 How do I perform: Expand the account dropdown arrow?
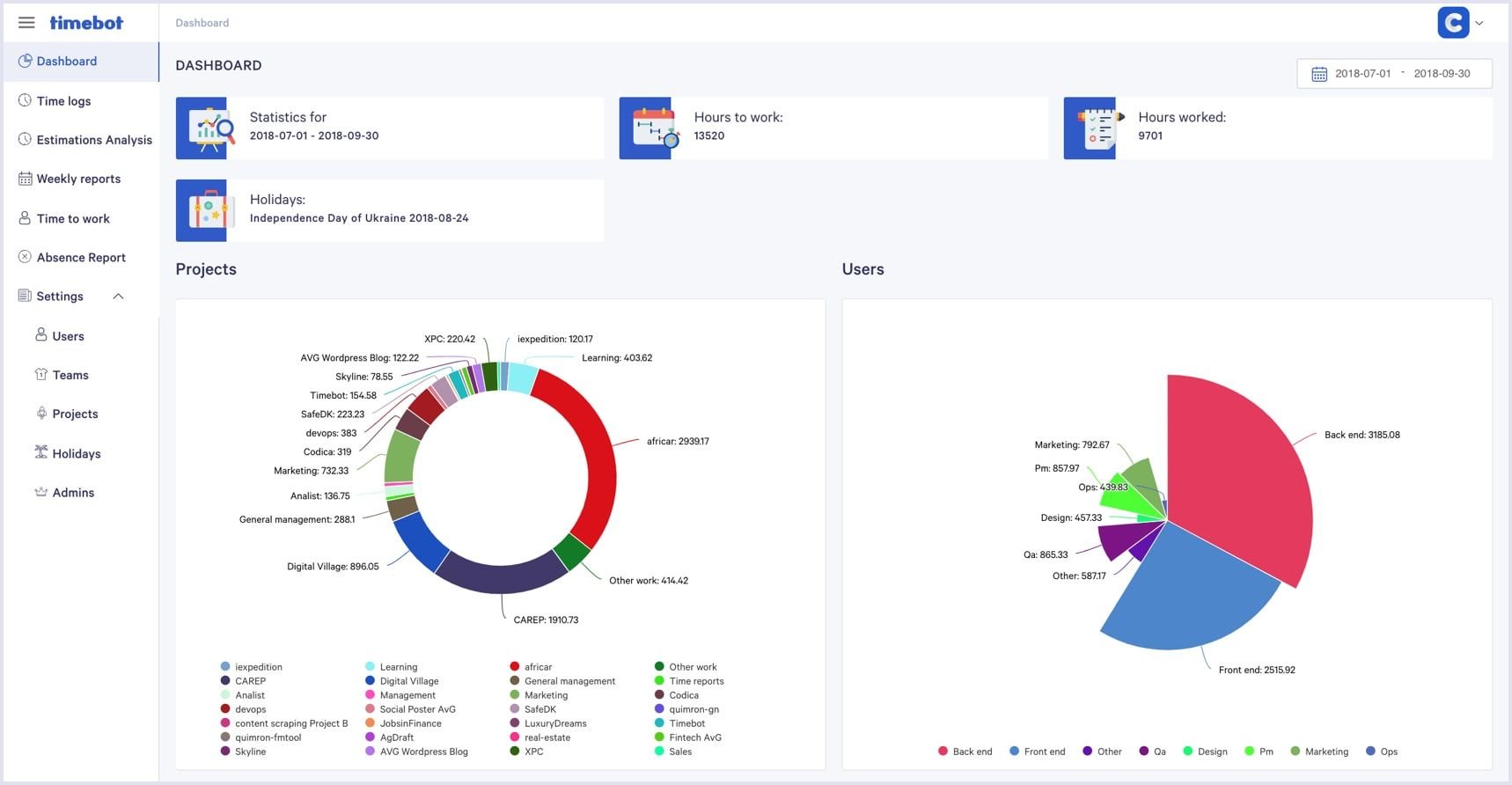click(1479, 24)
